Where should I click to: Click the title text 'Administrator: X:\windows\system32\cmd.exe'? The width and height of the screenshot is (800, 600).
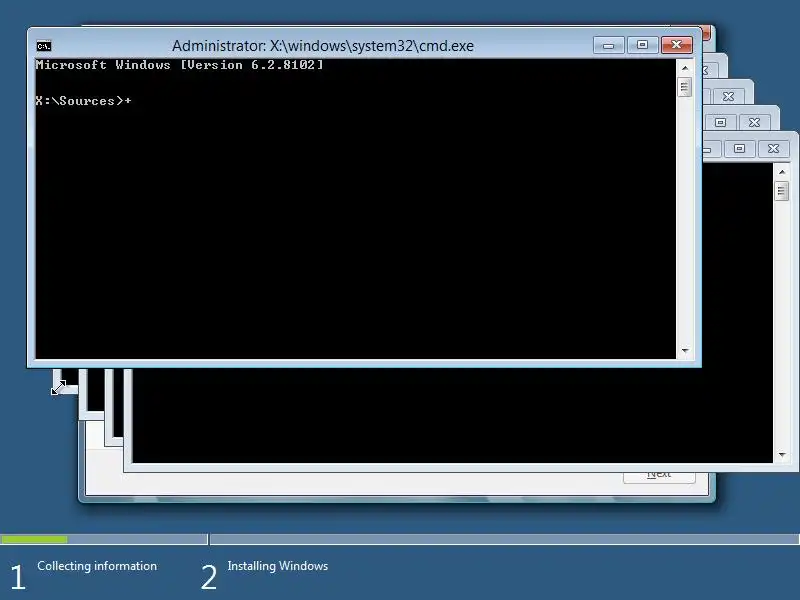322,45
